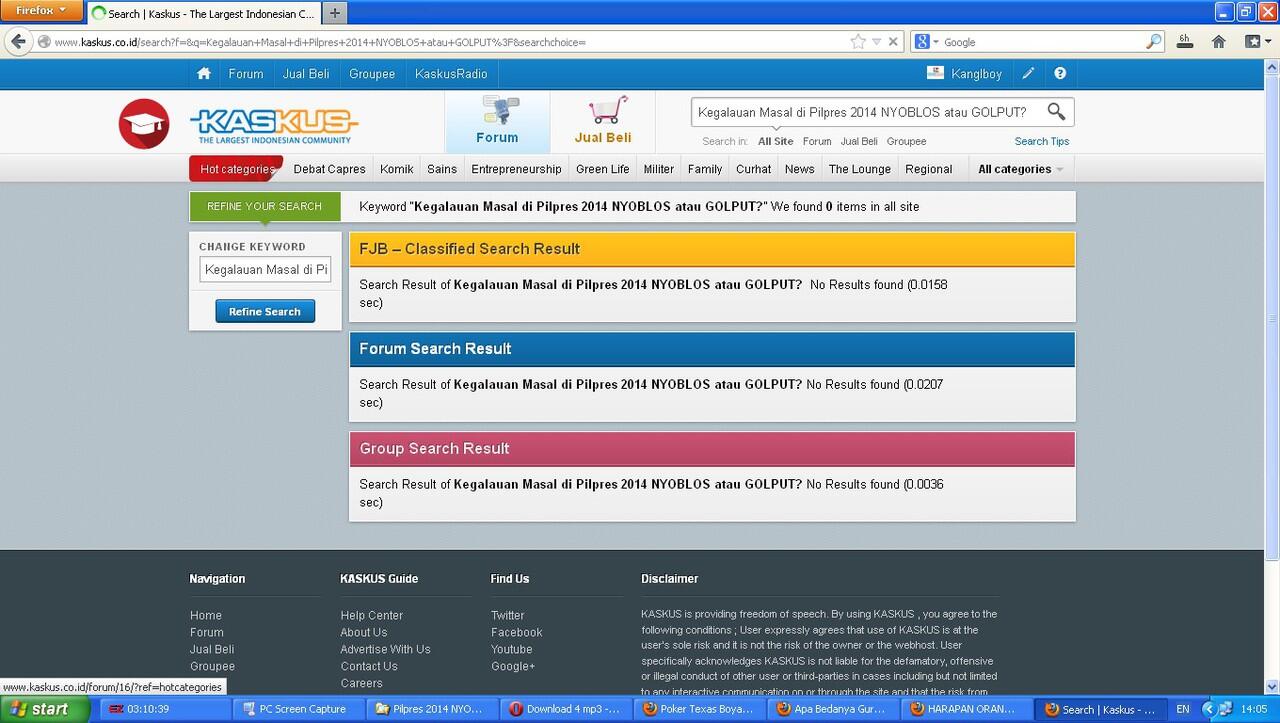The width and height of the screenshot is (1280, 723).
Task: Open Facebook footer link
Action: click(516, 632)
